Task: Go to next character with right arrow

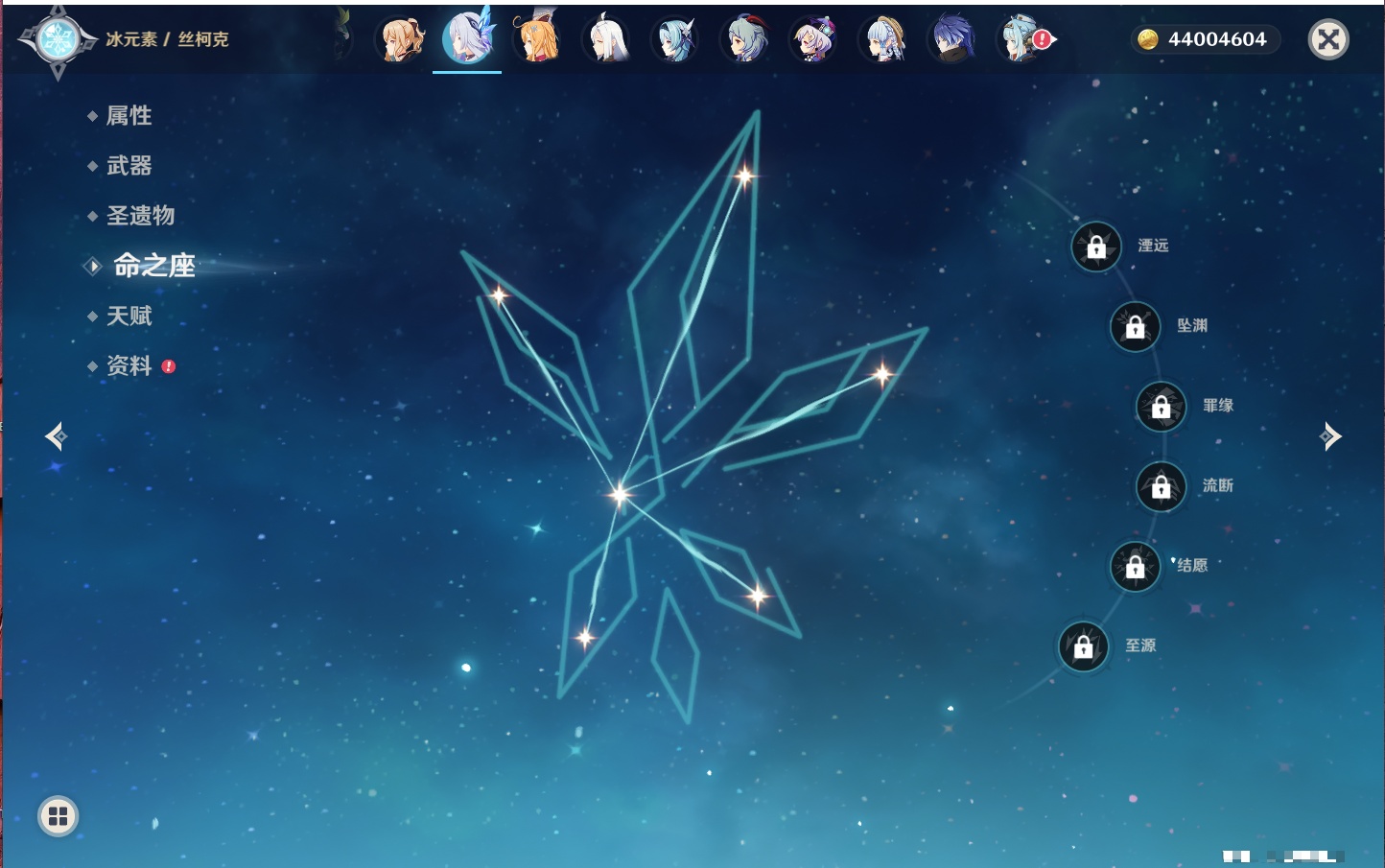Action: tap(1330, 436)
